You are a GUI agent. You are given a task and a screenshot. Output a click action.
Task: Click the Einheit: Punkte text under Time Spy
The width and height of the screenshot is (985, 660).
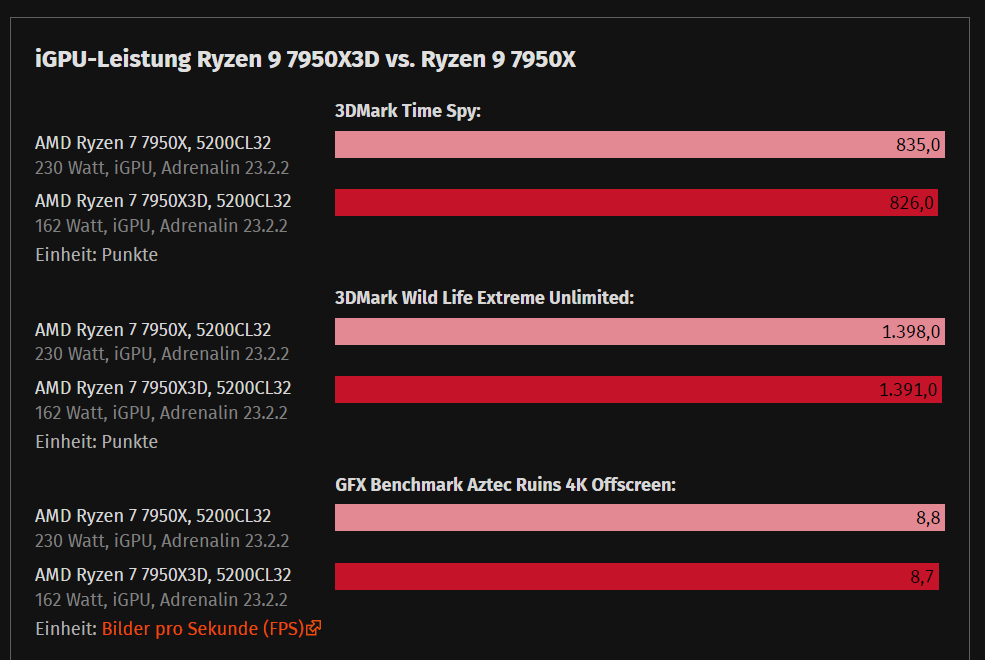[97, 254]
